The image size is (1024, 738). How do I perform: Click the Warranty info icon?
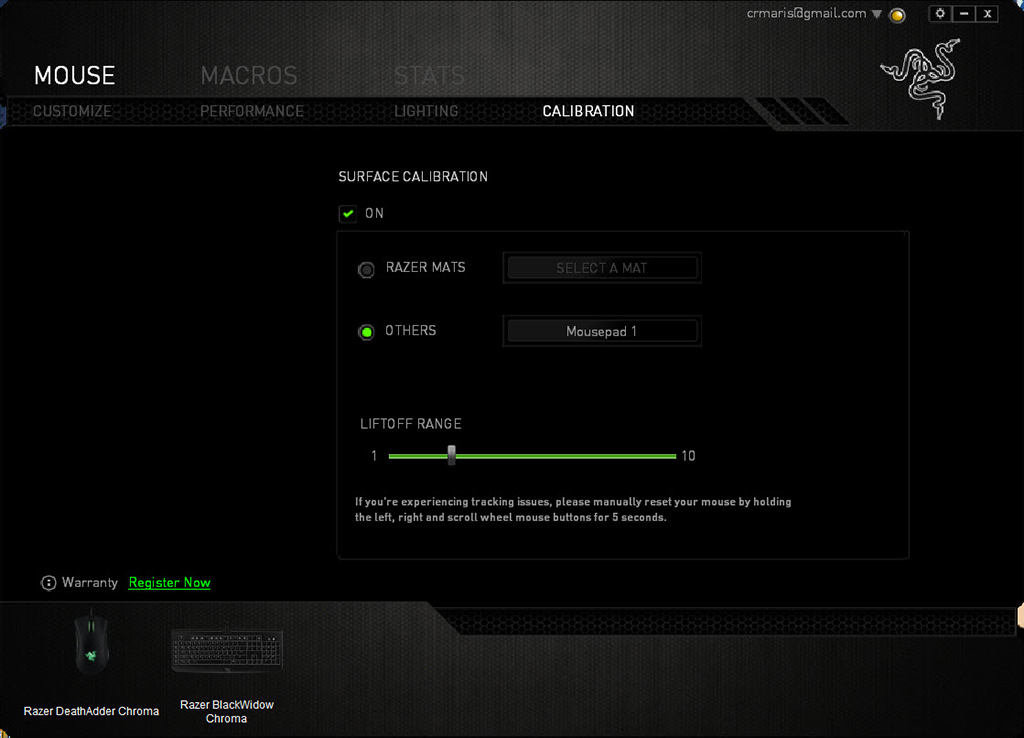click(48, 583)
